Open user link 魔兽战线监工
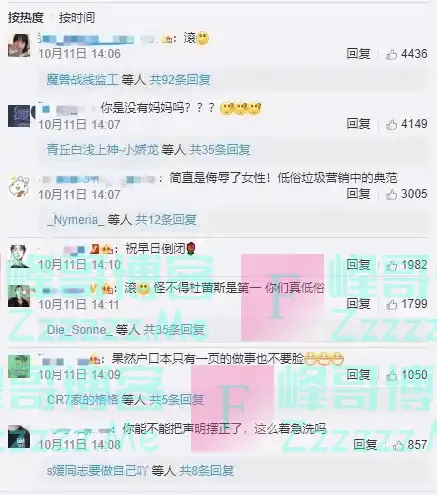 click(x=82, y=80)
